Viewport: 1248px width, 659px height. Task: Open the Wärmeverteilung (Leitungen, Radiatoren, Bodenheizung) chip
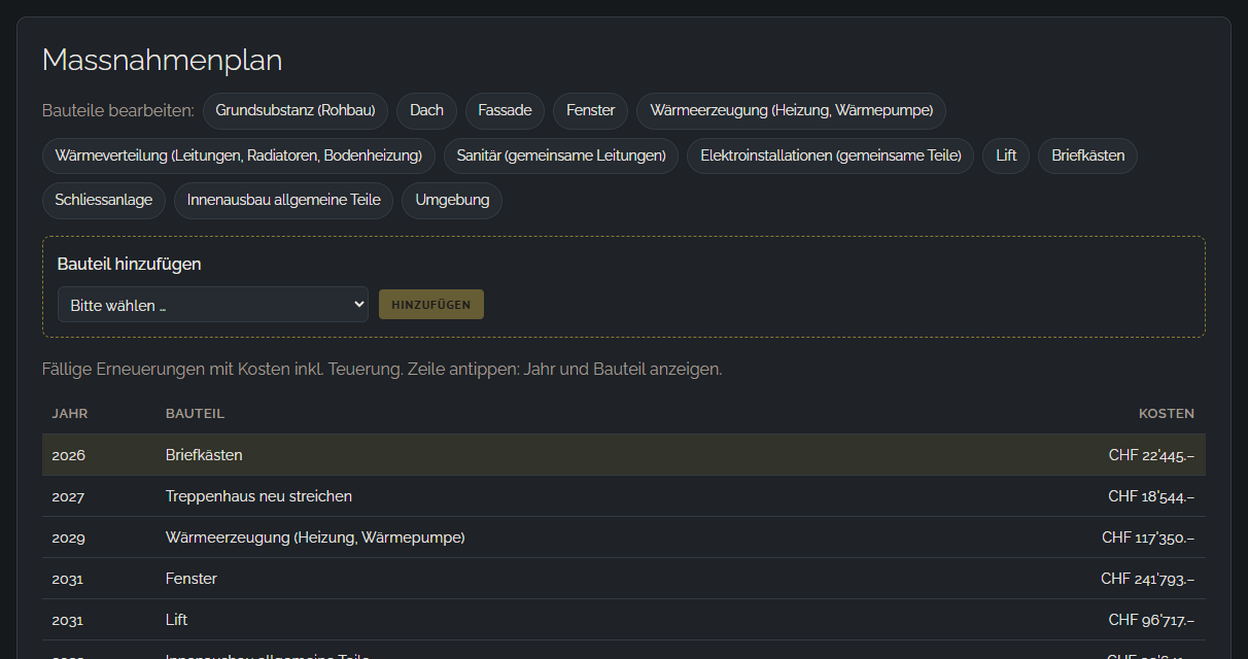point(239,156)
